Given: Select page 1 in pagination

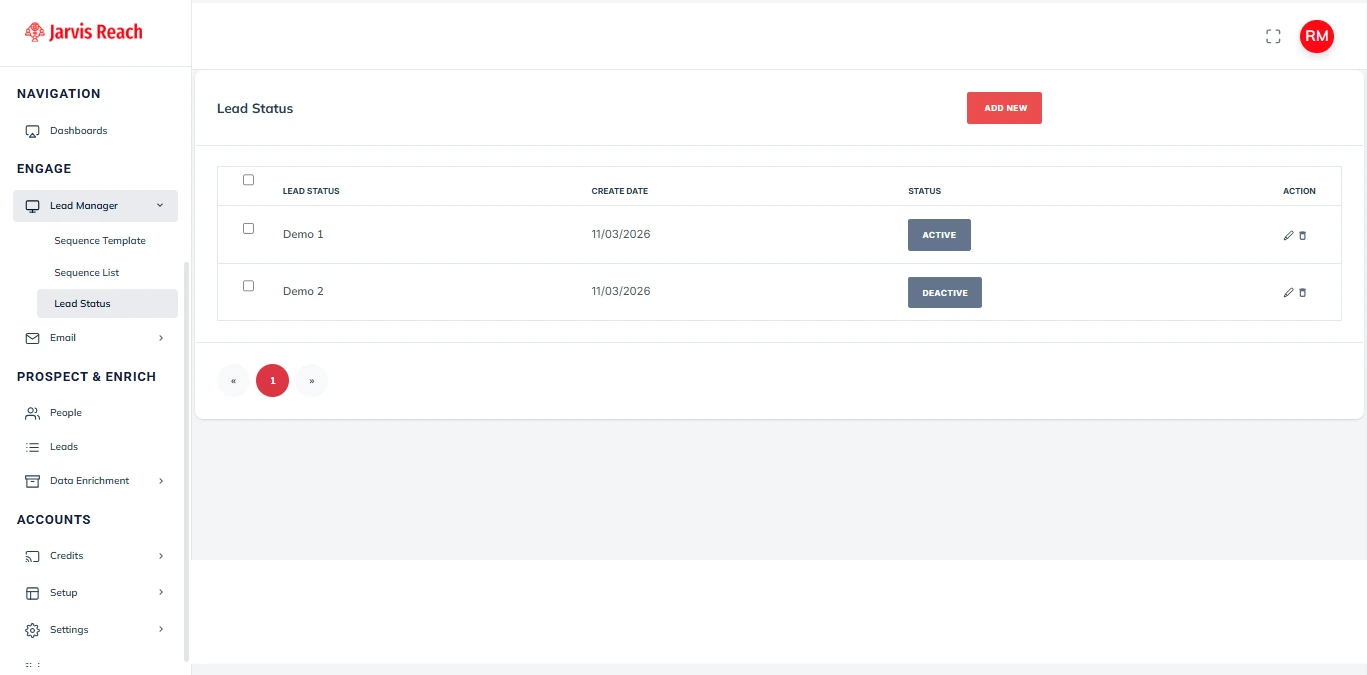Looking at the screenshot, I should [x=272, y=381].
